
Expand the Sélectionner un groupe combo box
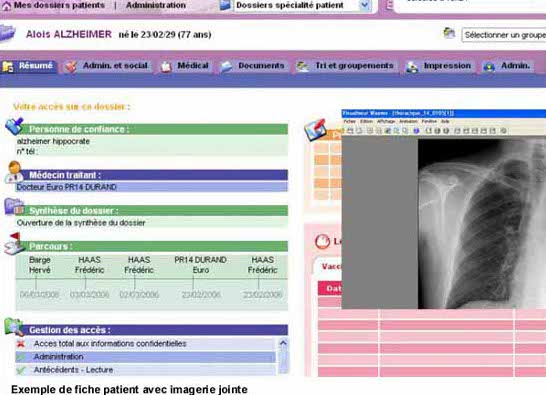click(x=504, y=35)
